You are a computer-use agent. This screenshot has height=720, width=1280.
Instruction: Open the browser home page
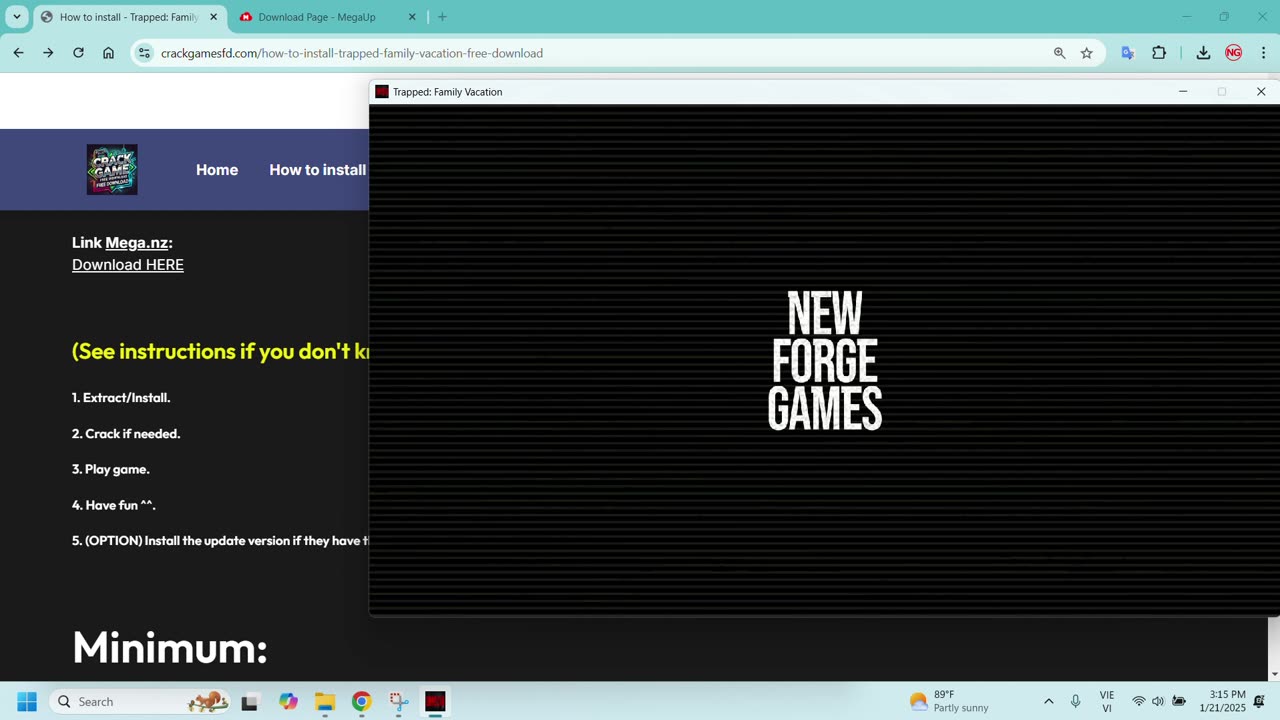coord(108,53)
